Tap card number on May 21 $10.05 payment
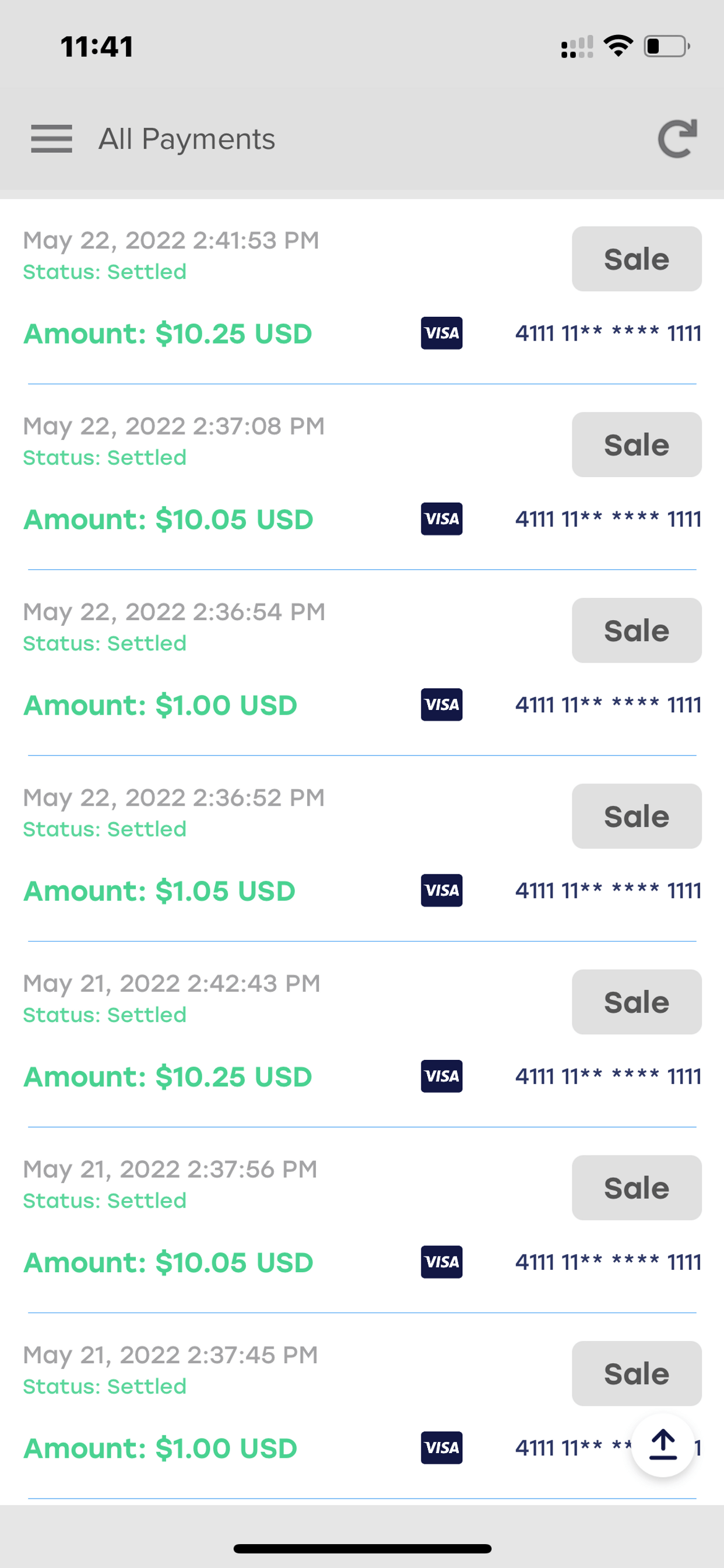Image resolution: width=724 pixels, height=1568 pixels. pyautogui.click(x=609, y=1262)
